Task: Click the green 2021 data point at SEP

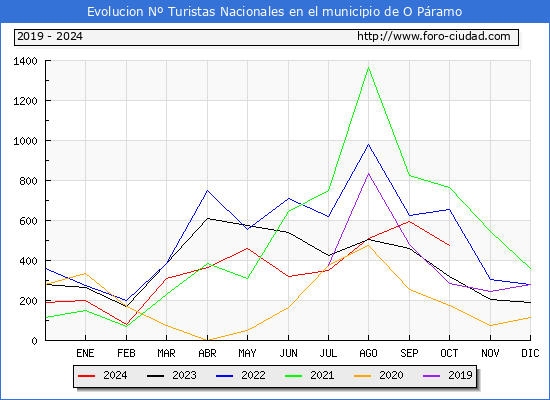Action: [x=409, y=175]
